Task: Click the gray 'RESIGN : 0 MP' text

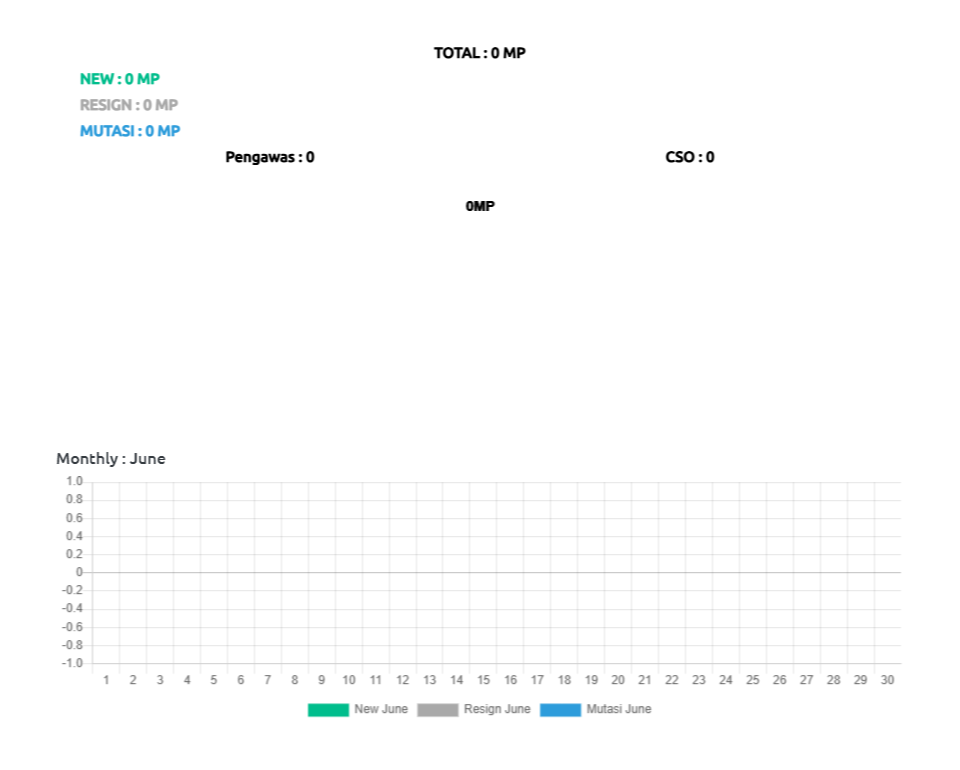Action: [129, 105]
